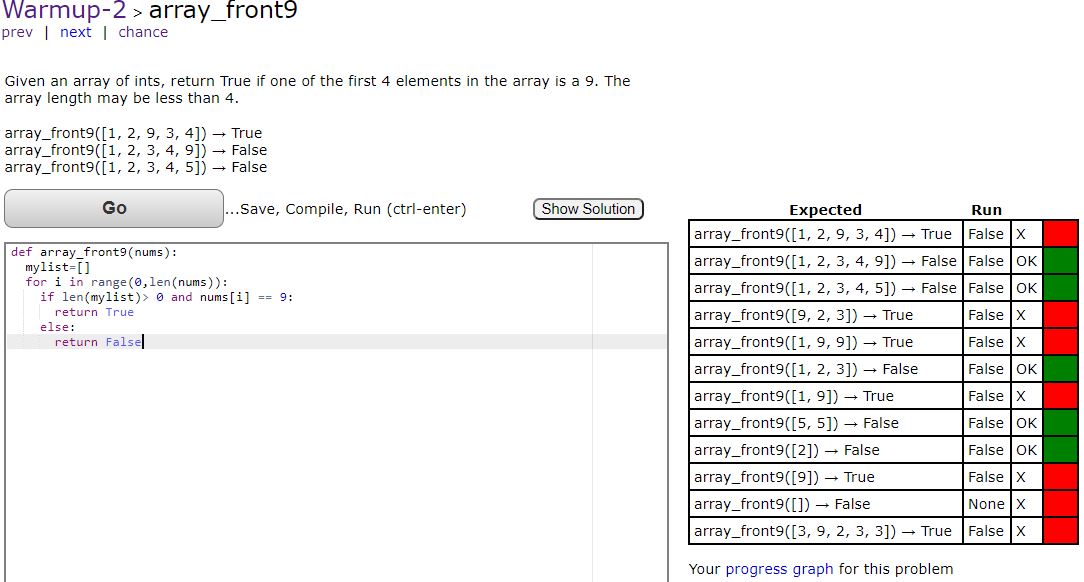
Task: Select the array_front9 title heading
Action: pos(223,10)
